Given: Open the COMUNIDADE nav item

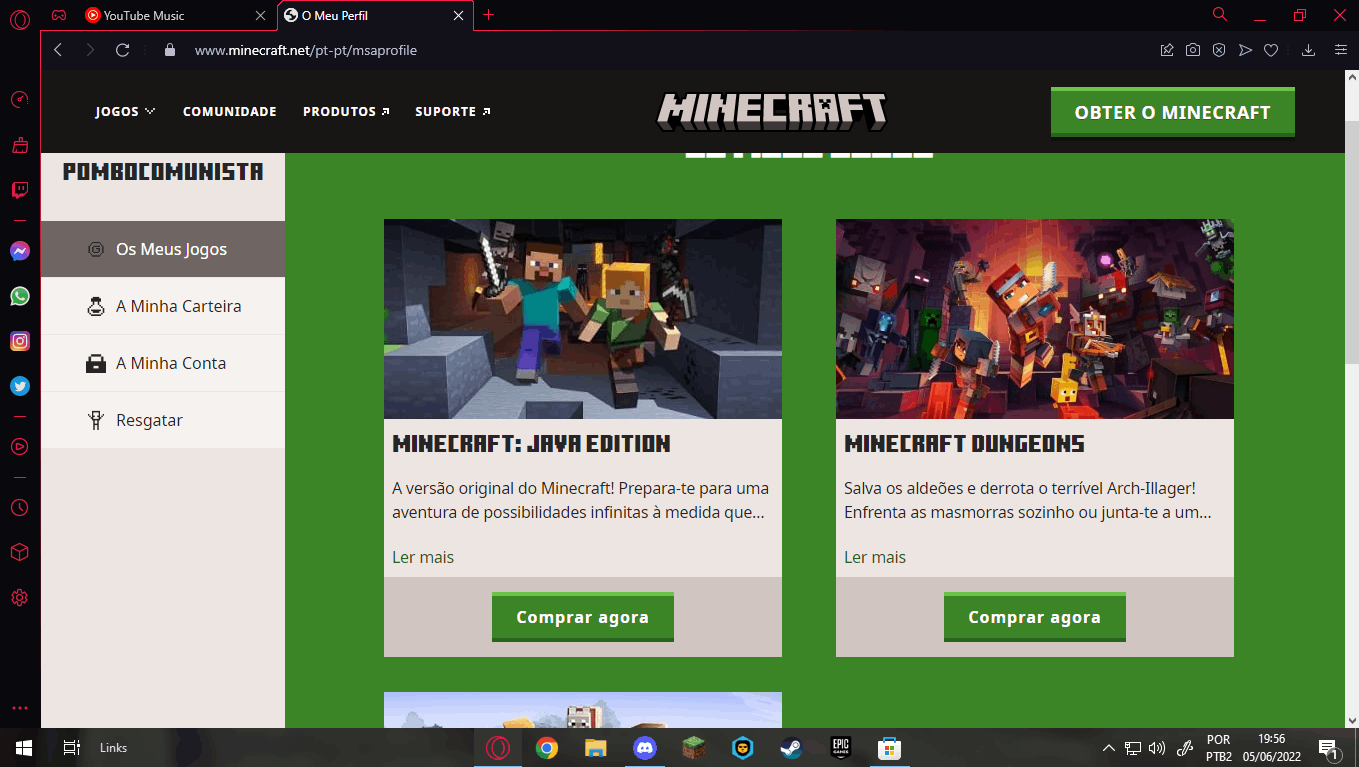Looking at the screenshot, I should click(229, 111).
